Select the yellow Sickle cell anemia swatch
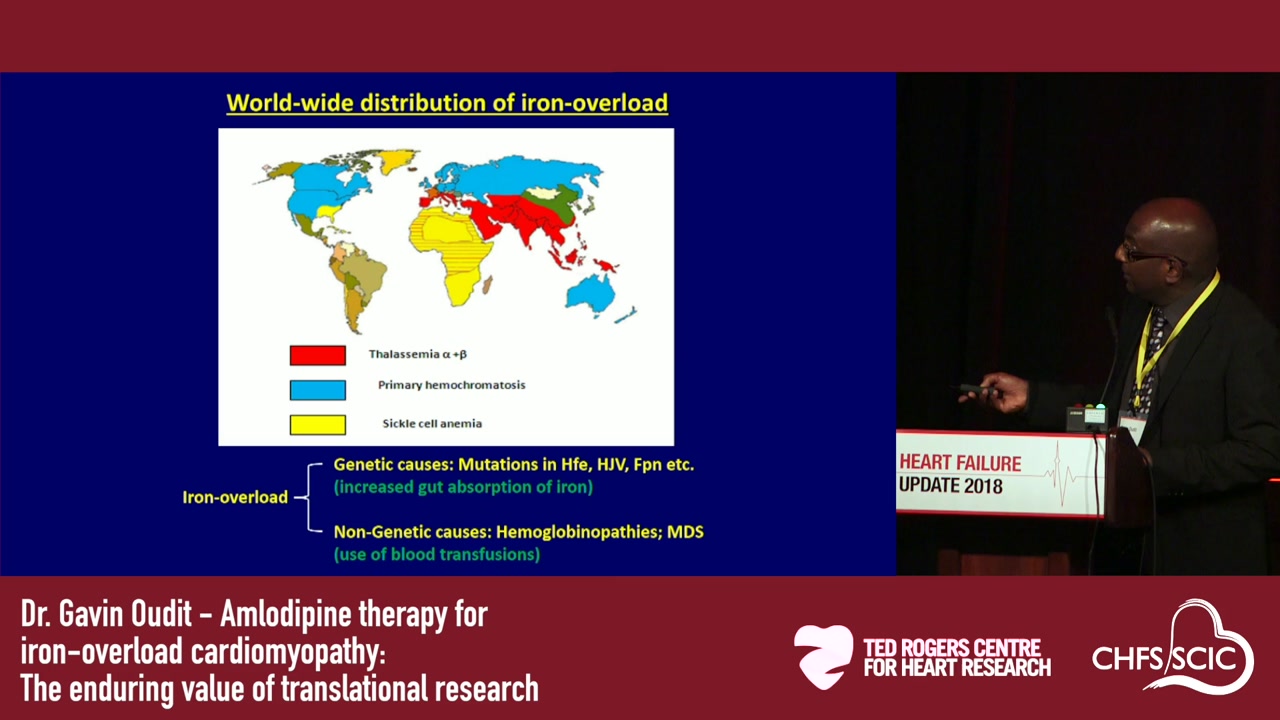This screenshot has width=1280, height=720. coord(318,424)
